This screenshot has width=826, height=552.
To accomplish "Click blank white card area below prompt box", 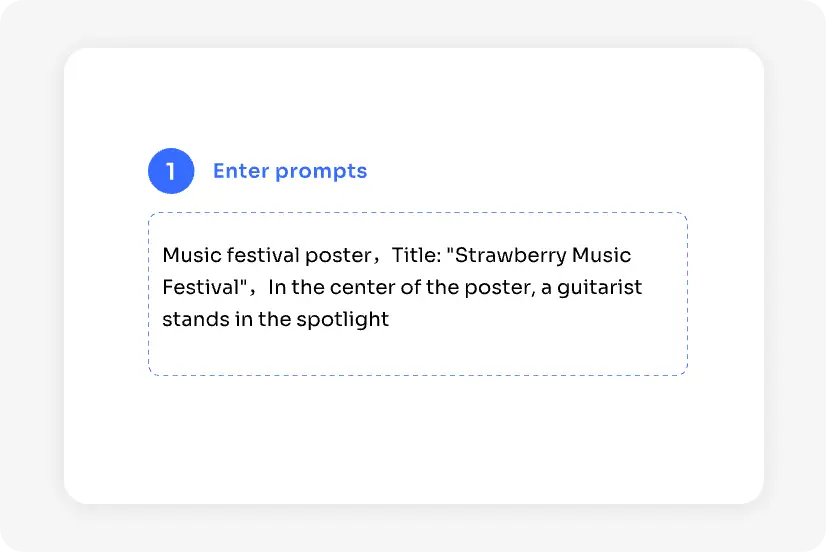I will pyautogui.click(x=413, y=440).
